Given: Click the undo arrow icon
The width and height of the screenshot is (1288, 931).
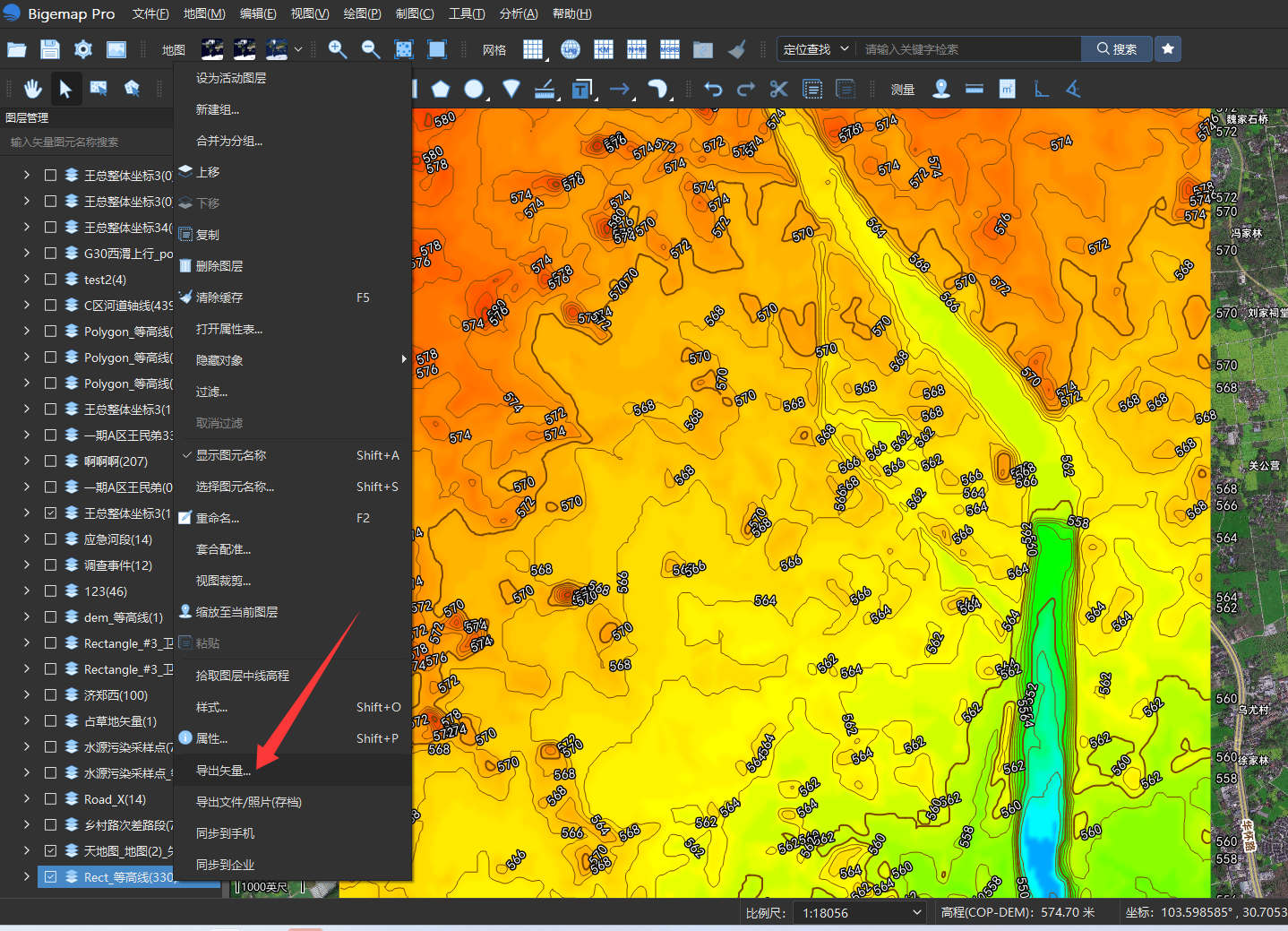Looking at the screenshot, I should [713, 89].
